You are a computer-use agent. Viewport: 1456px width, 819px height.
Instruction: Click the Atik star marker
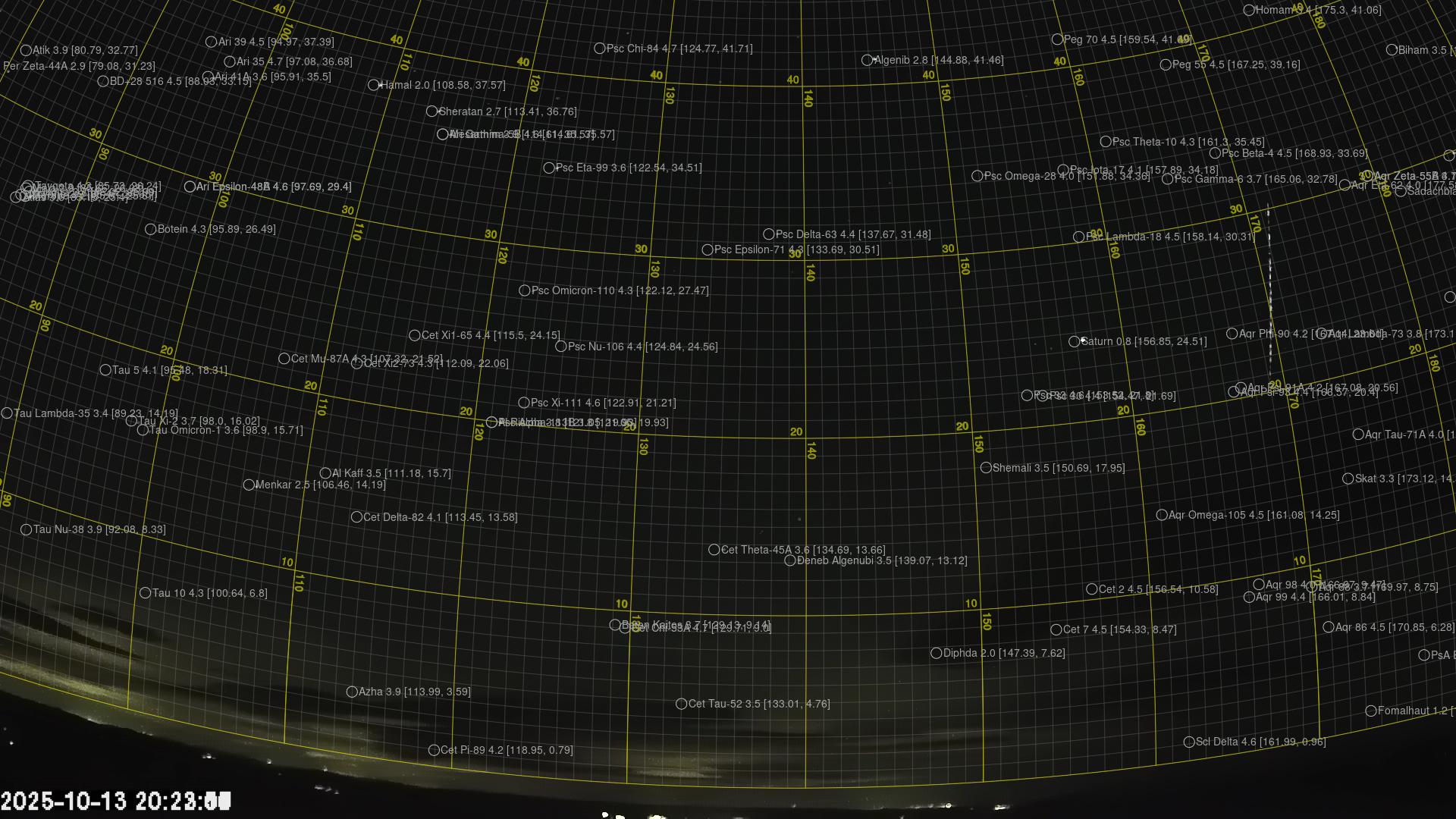coord(27,51)
